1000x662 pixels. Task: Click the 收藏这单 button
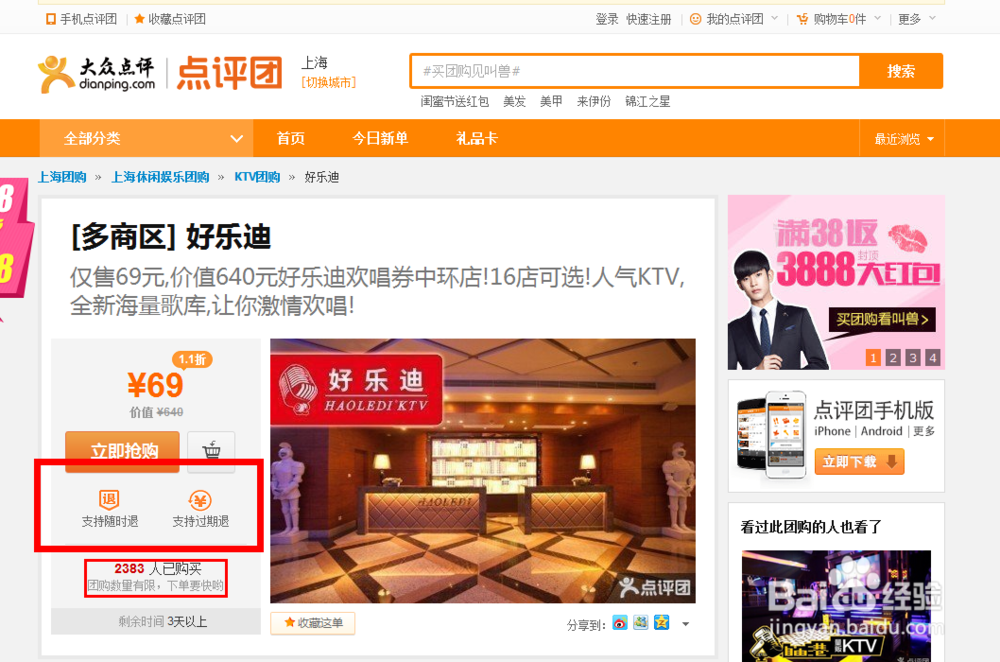coord(312,623)
